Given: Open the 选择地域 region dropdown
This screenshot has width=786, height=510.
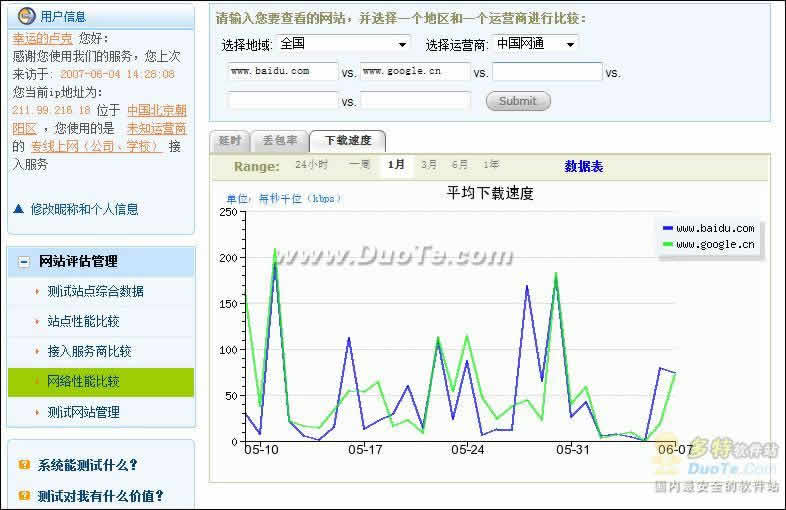Looking at the screenshot, I should (343, 44).
